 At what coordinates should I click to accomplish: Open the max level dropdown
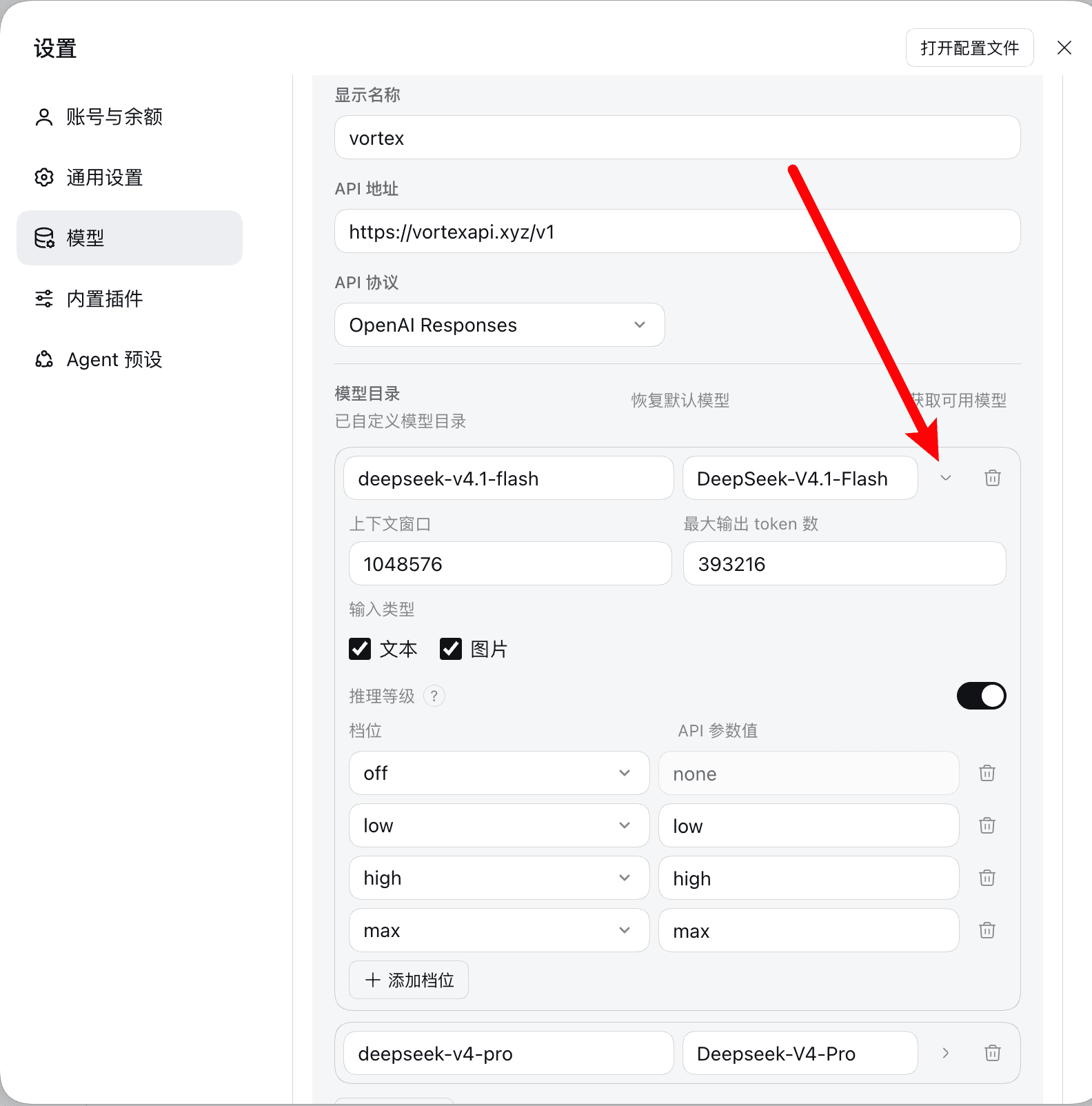point(499,930)
